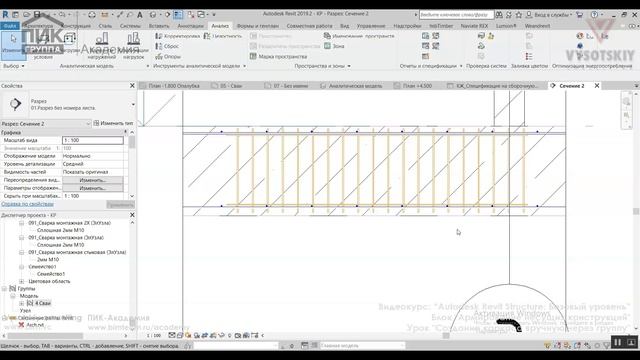Click the keyword search field
The width and height of the screenshot is (640, 360).
tap(456, 15)
